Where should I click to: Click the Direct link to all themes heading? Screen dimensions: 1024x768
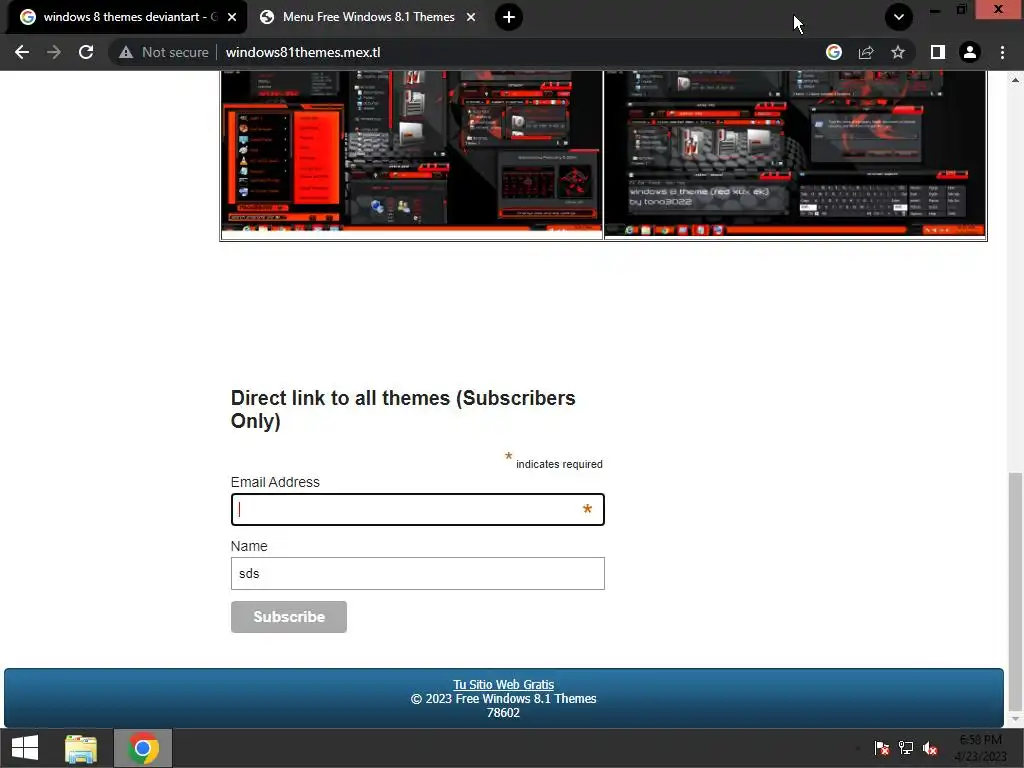(x=403, y=409)
